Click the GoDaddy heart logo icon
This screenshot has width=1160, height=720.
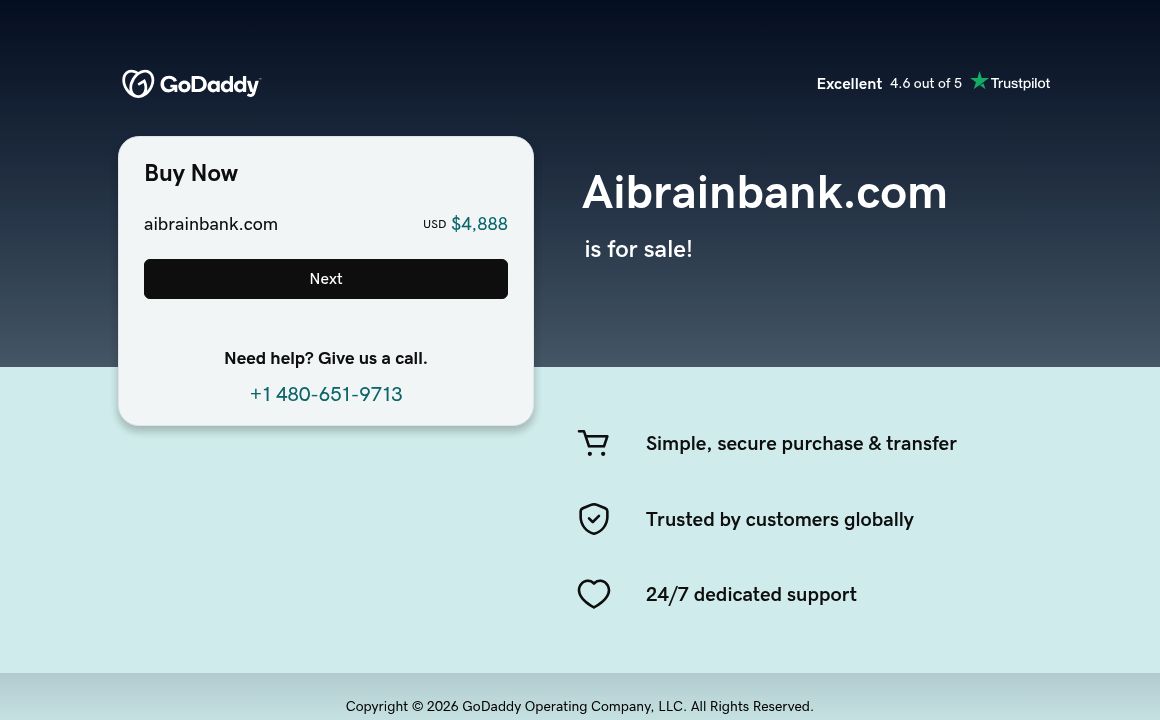[139, 83]
